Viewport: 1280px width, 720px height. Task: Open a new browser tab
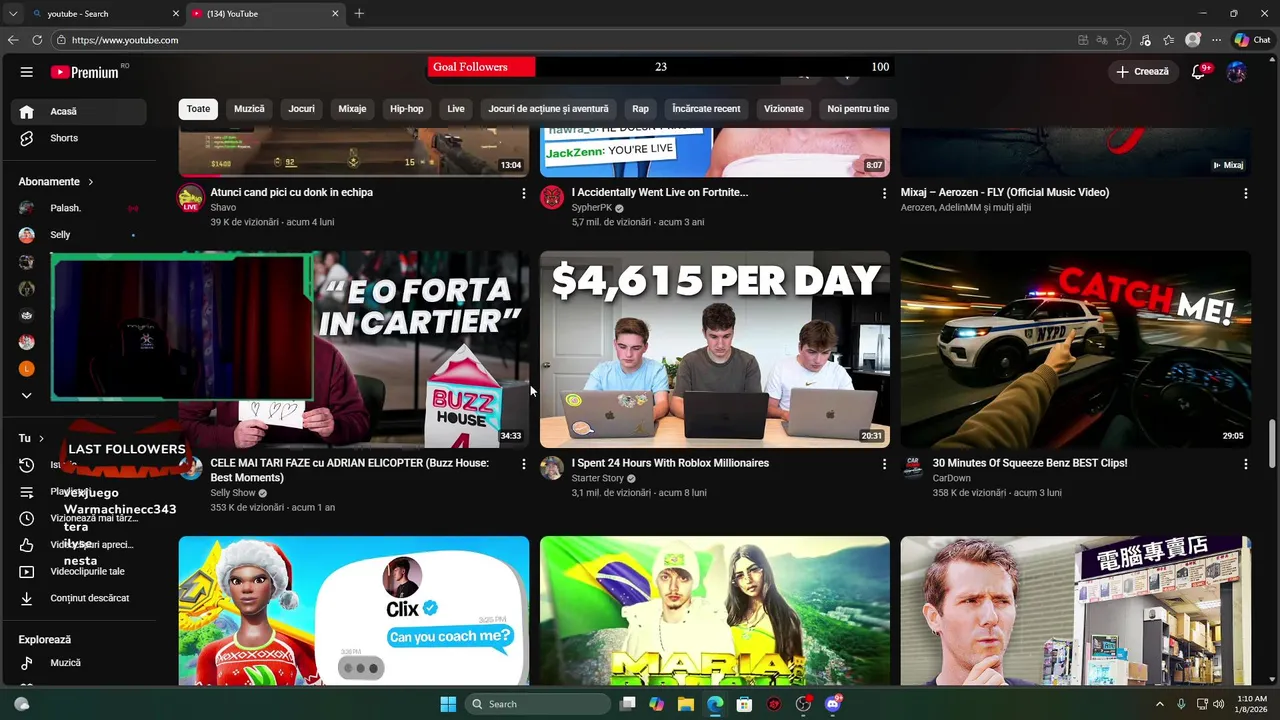tap(359, 14)
